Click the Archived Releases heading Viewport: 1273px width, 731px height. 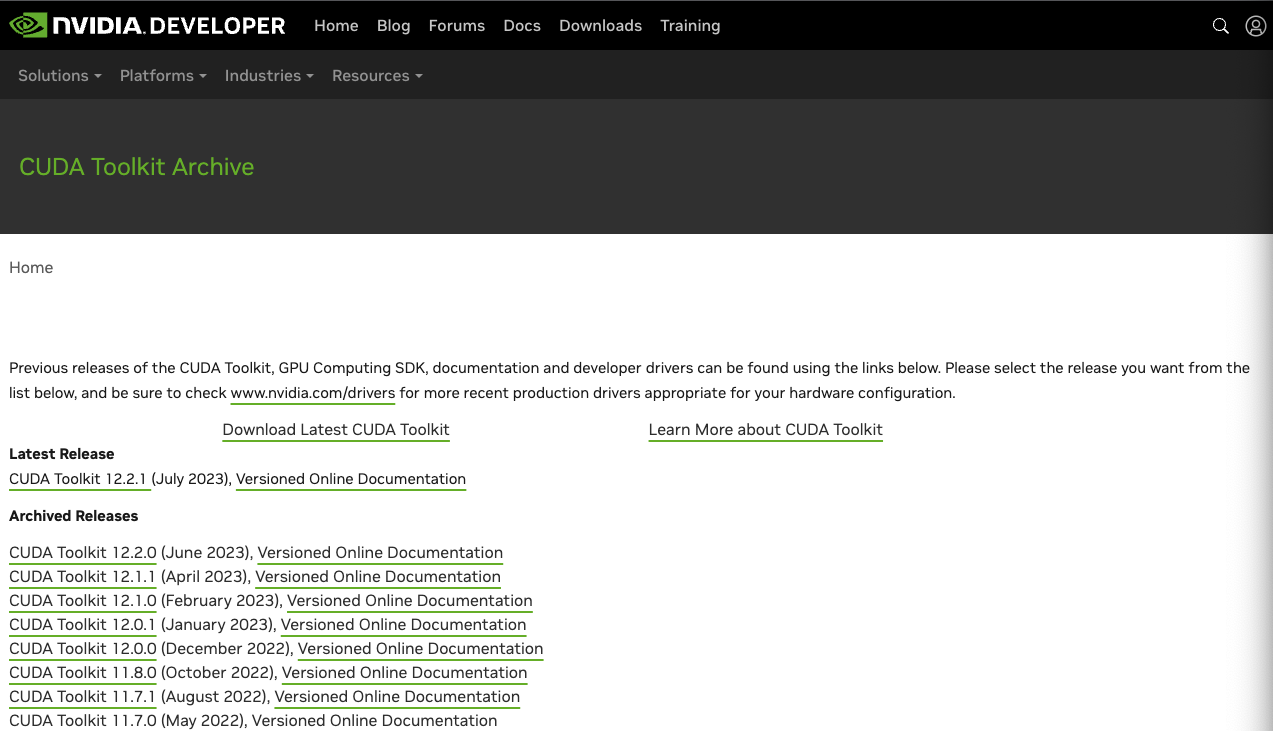tap(74, 516)
